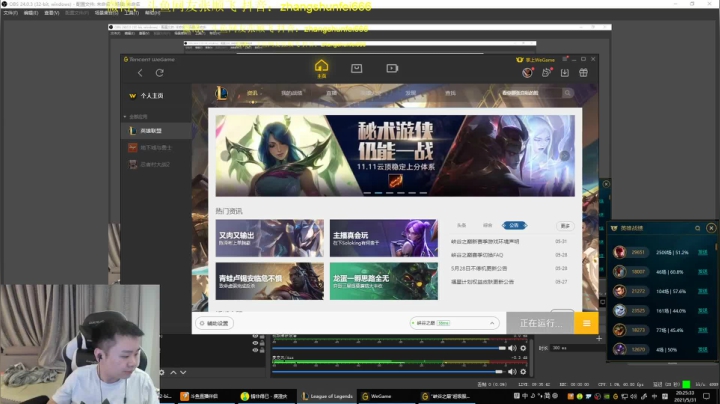Open the 龙蛋一孵思路全无 news card

384,281
